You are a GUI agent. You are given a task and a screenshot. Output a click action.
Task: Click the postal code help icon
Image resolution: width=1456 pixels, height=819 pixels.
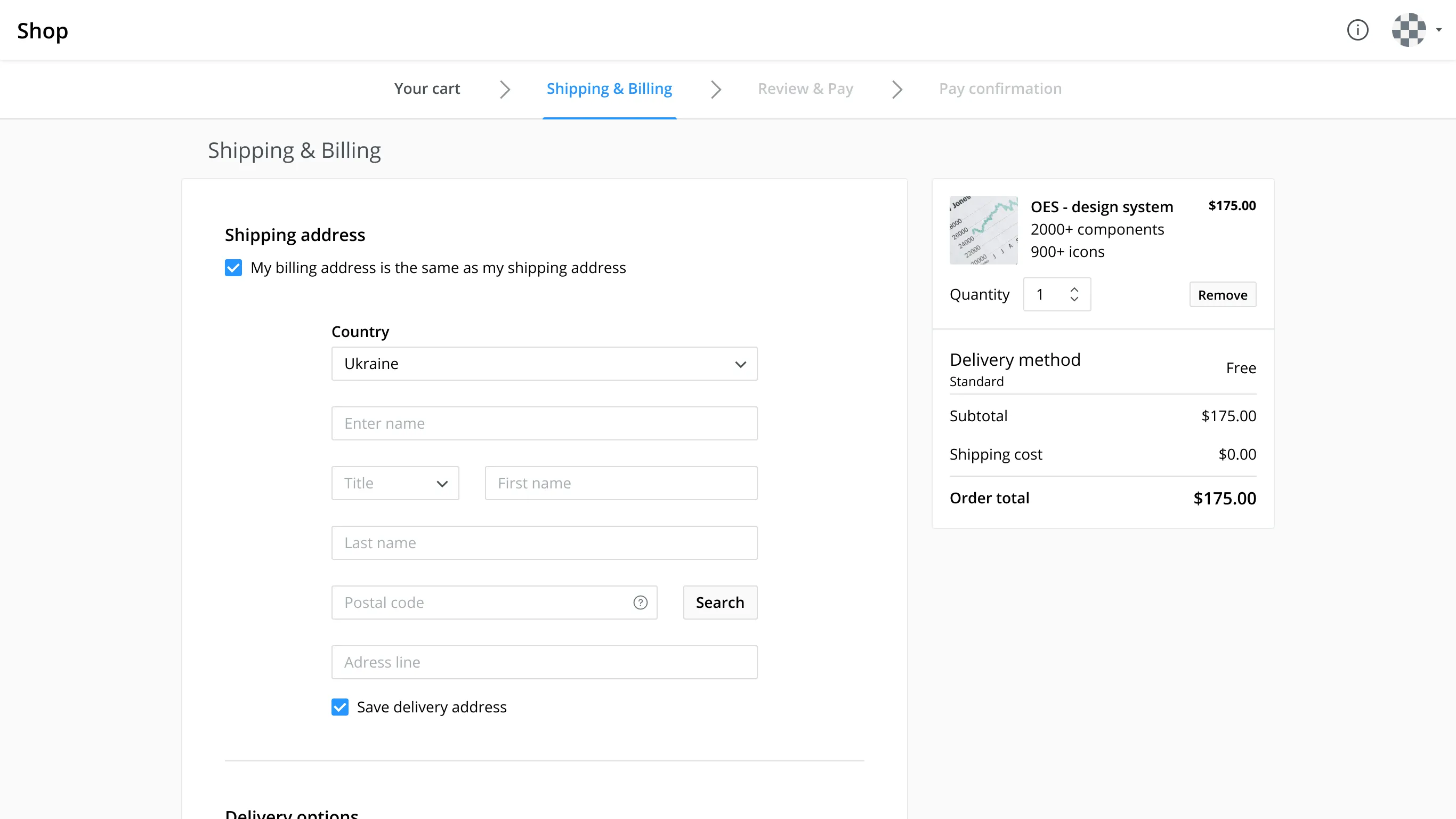click(x=640, y=603)
